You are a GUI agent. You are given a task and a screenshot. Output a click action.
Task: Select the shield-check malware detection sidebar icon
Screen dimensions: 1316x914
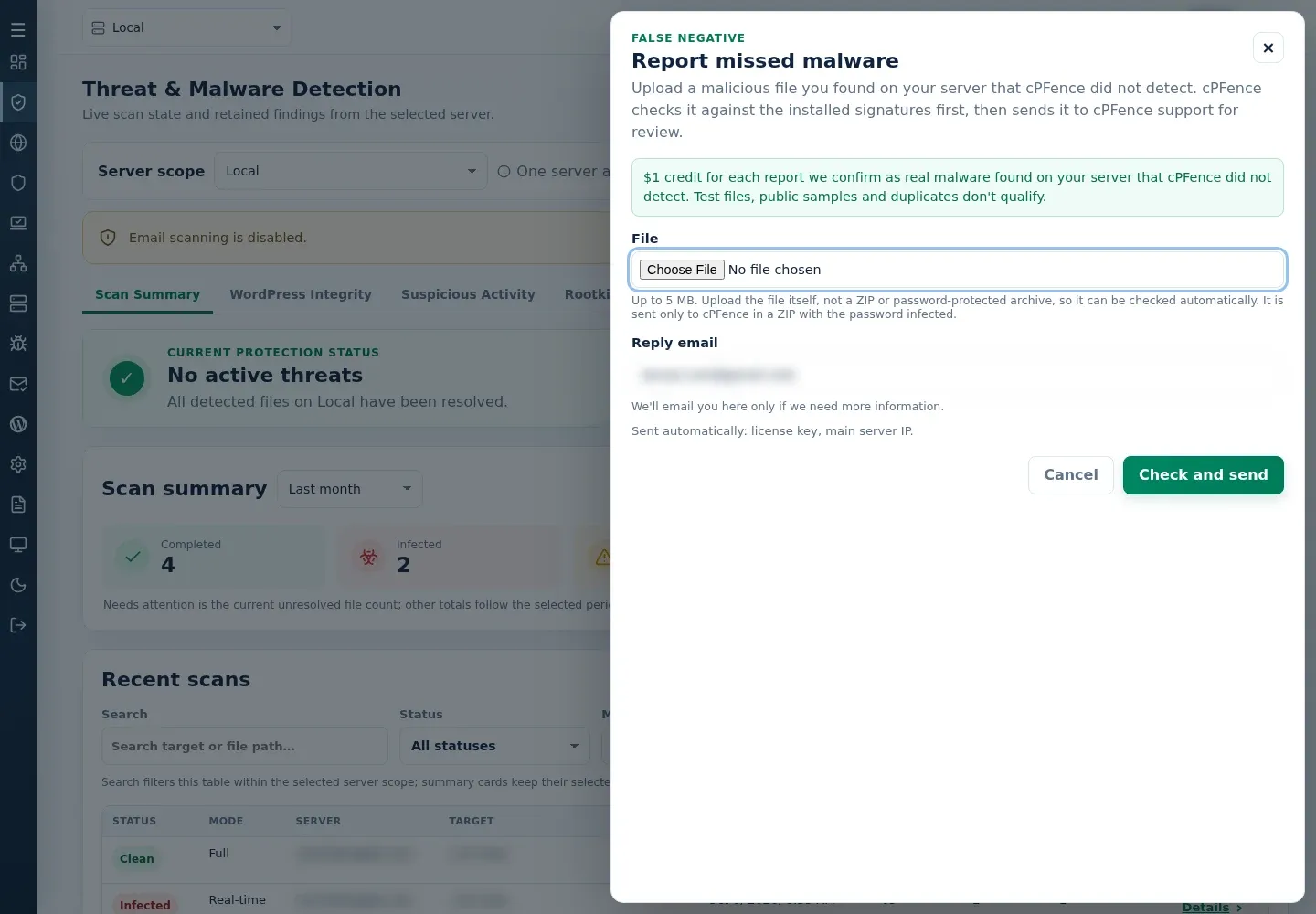pyautogui.click(x=18, y=102)
